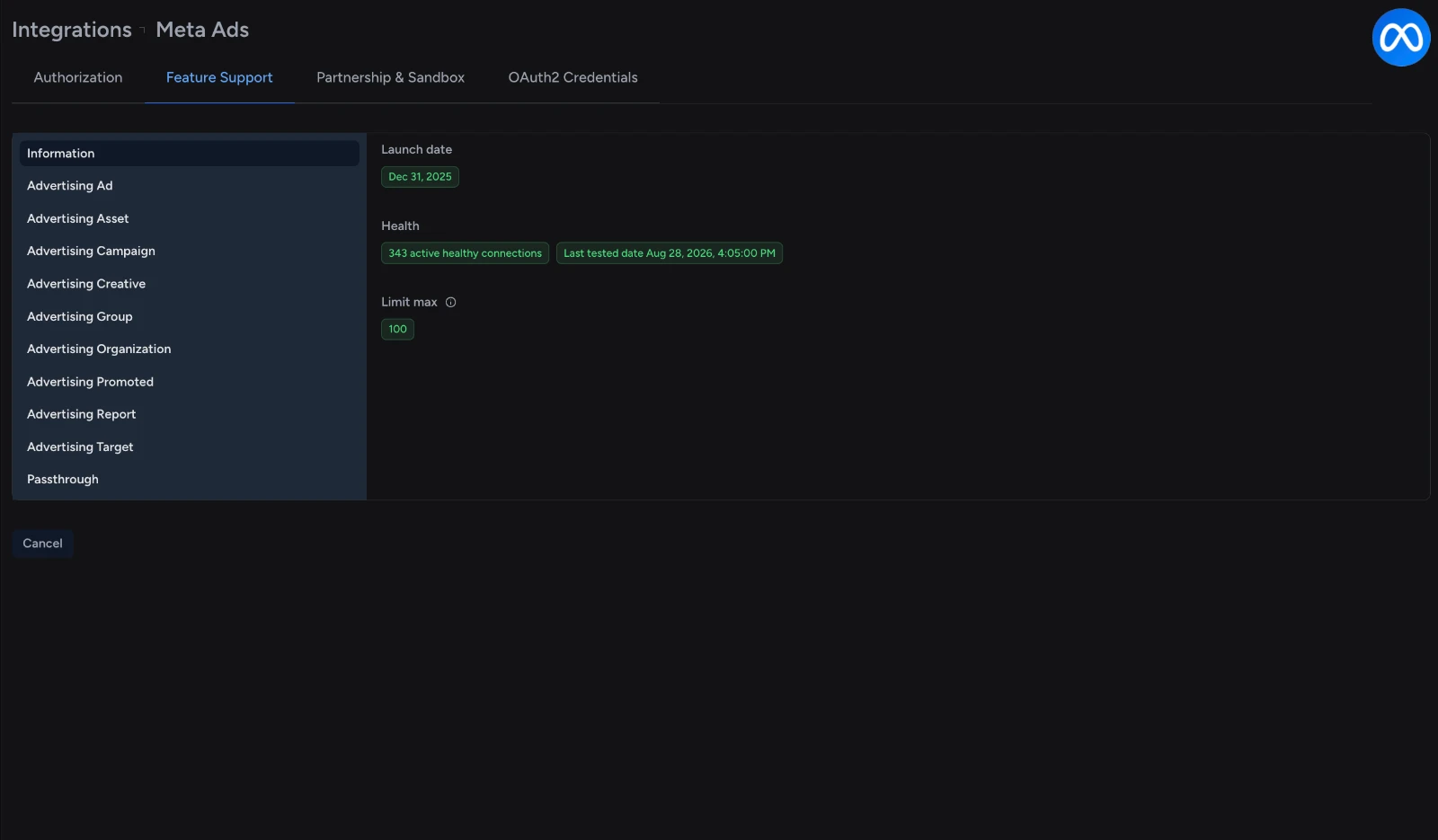Open the Advertising Promoted section
Image resolution: width=1438 pixels, height=840 pixels.
pyautogui.click(x=190, y=382)
